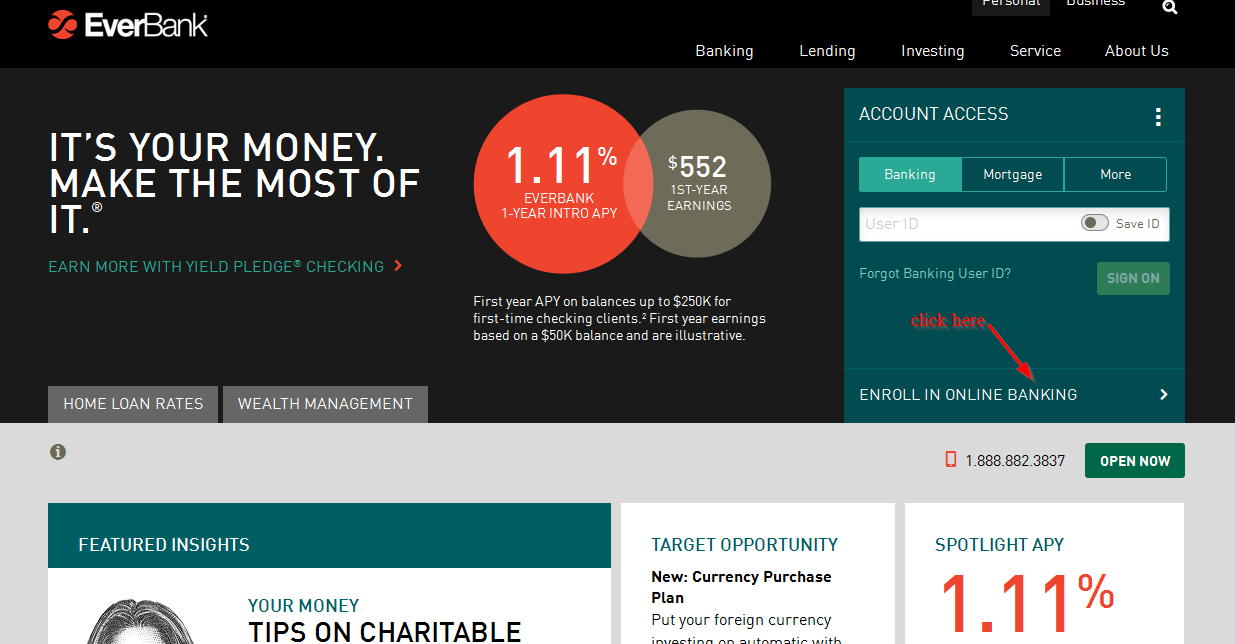Open the Banking menu
1235x644 pixels.
[724, 51]
